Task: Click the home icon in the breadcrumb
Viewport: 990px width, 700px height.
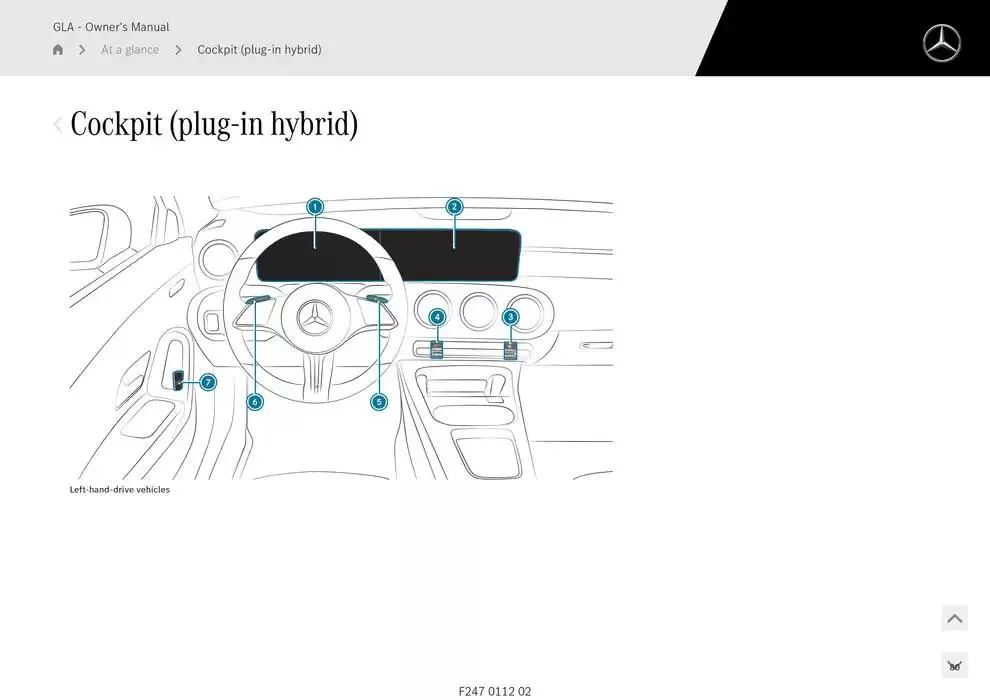Action: pos(57,49)
